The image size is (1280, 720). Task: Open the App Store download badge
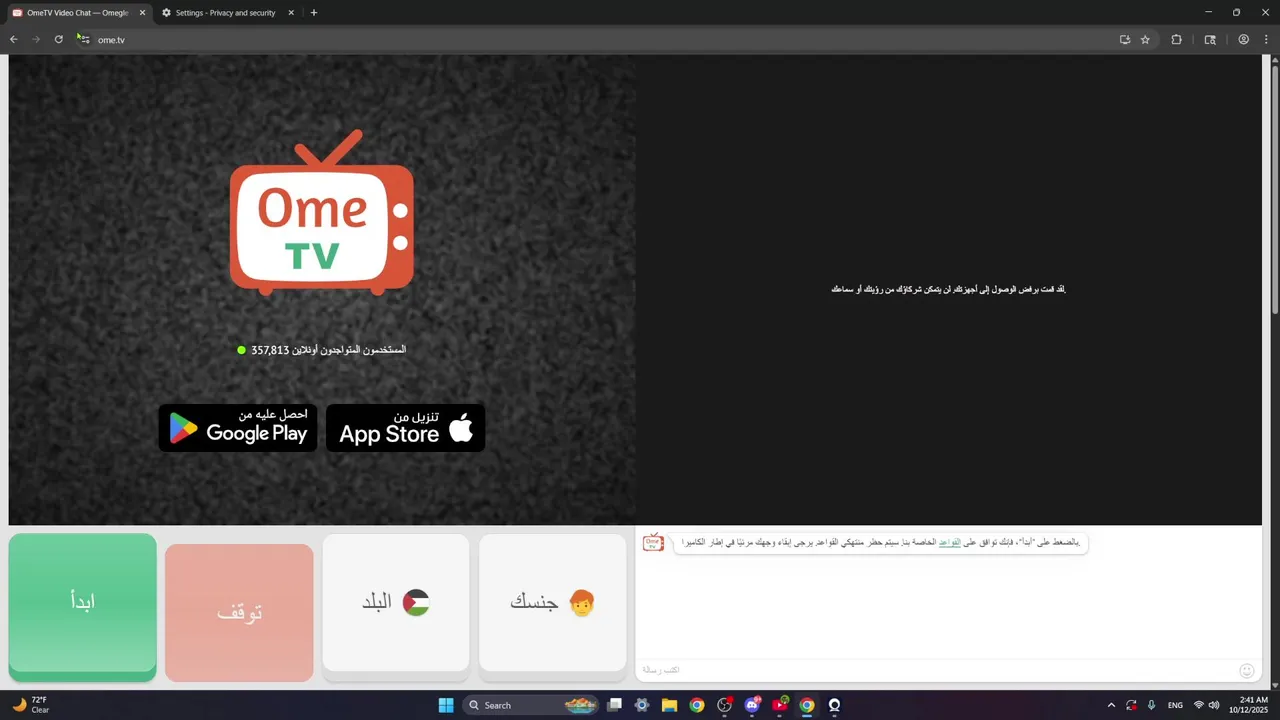click(406, 428)
